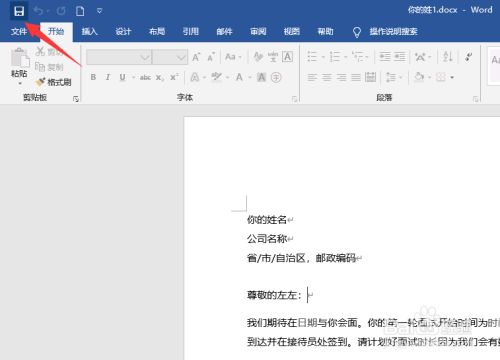Click the clear formatting icon

click(258, 57)
